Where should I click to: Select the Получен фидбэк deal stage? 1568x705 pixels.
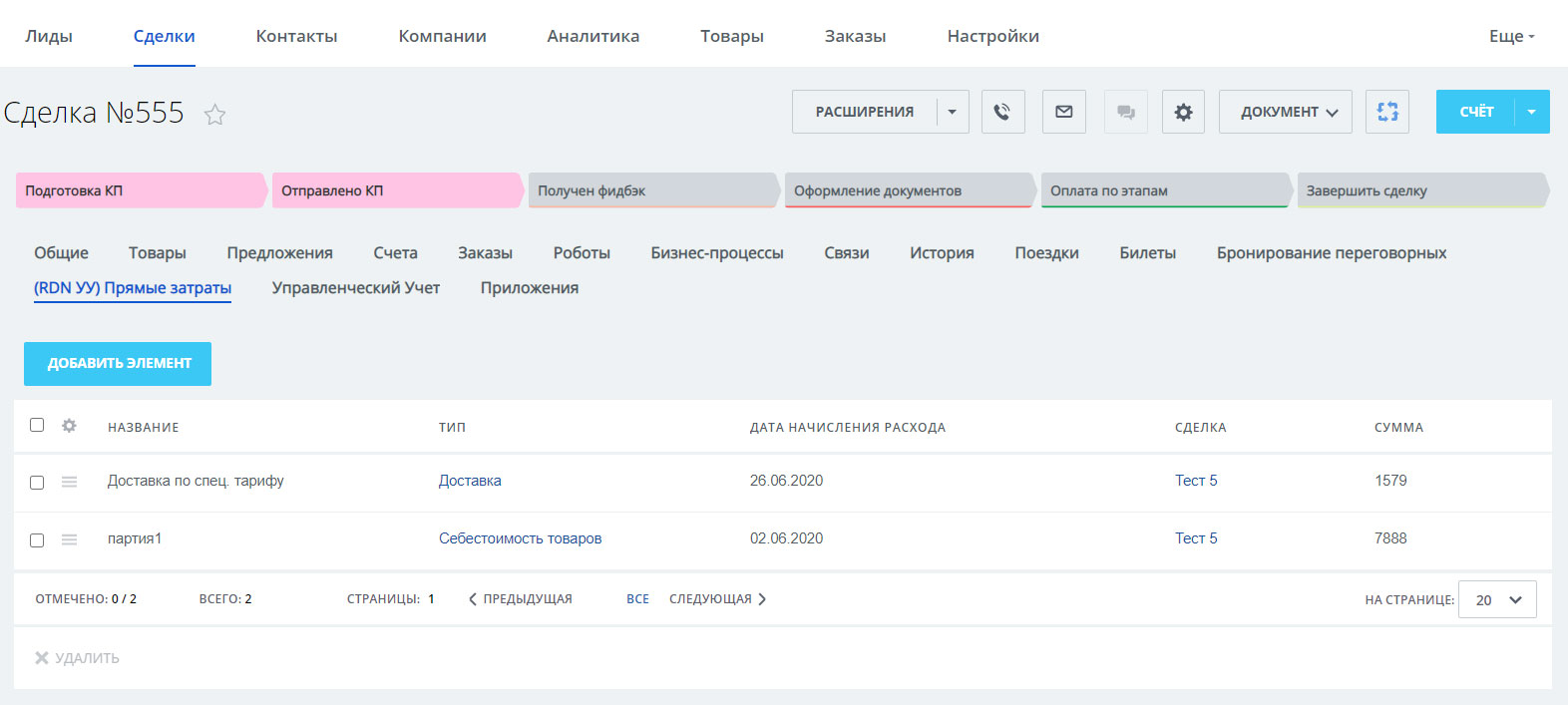tap(650, 190)
